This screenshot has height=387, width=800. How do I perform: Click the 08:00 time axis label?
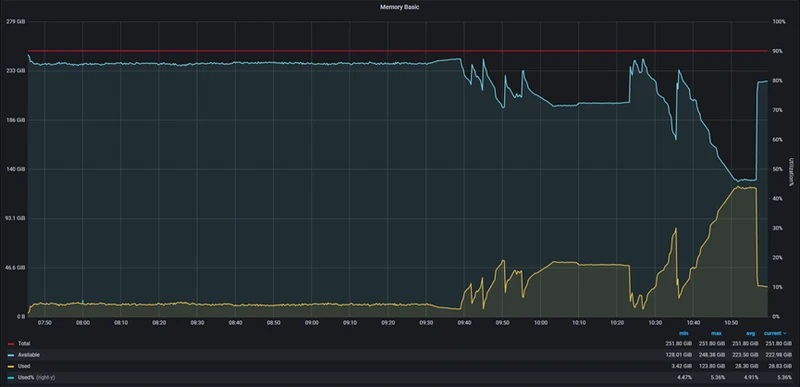click(x=83, y=323)
